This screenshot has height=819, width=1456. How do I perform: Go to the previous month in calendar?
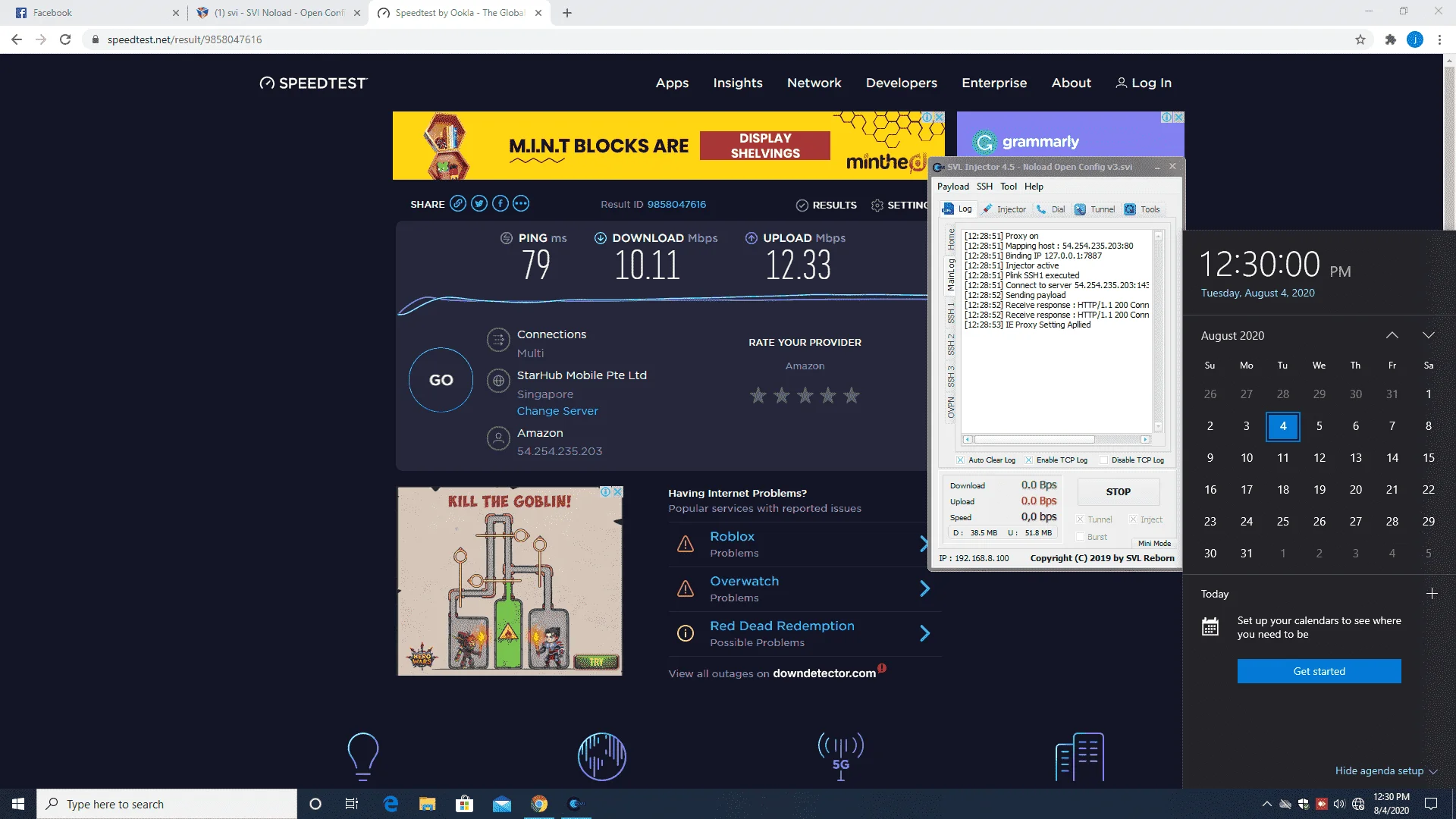pos(1392,335)
